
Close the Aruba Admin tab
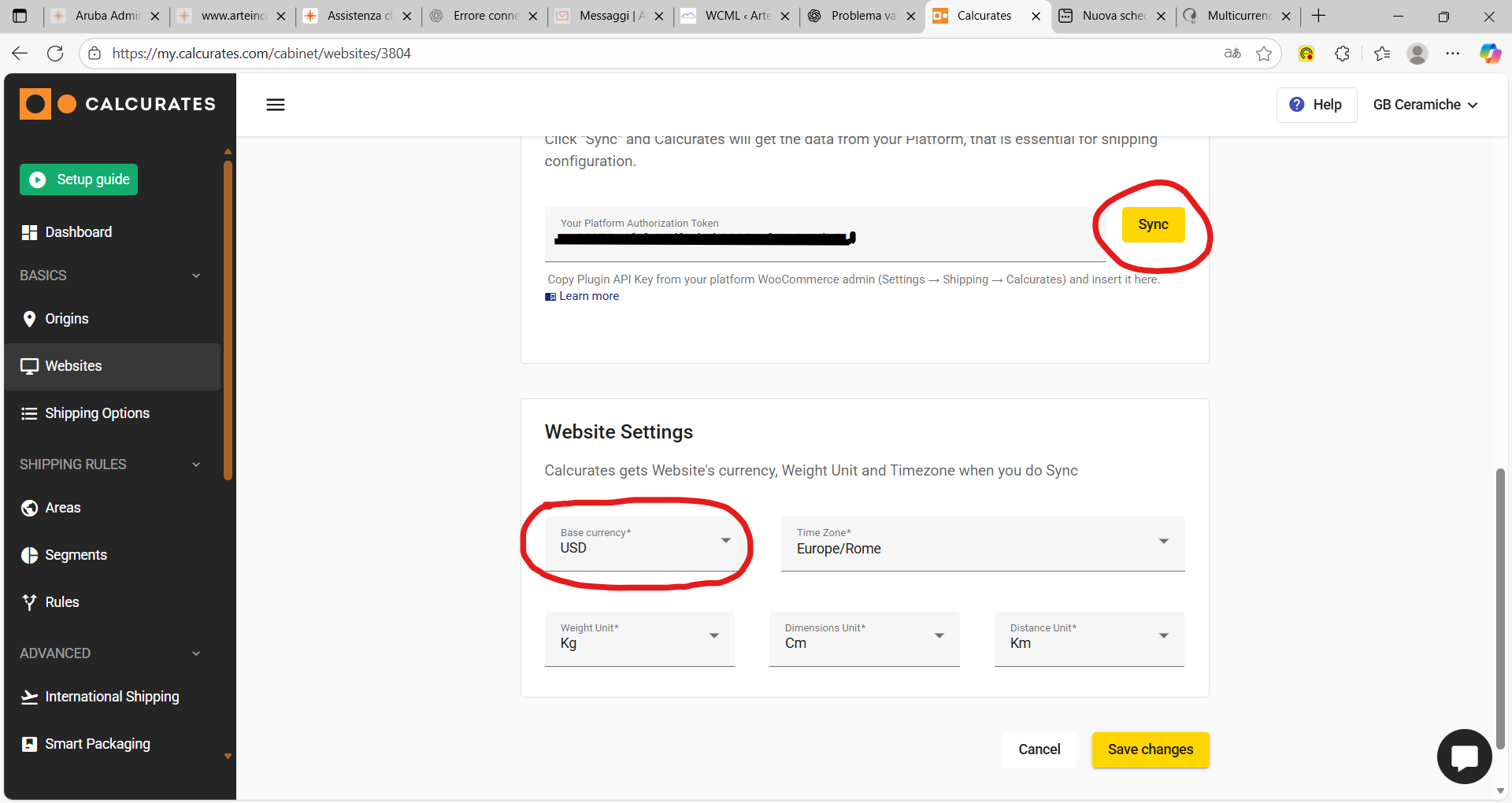155,16
